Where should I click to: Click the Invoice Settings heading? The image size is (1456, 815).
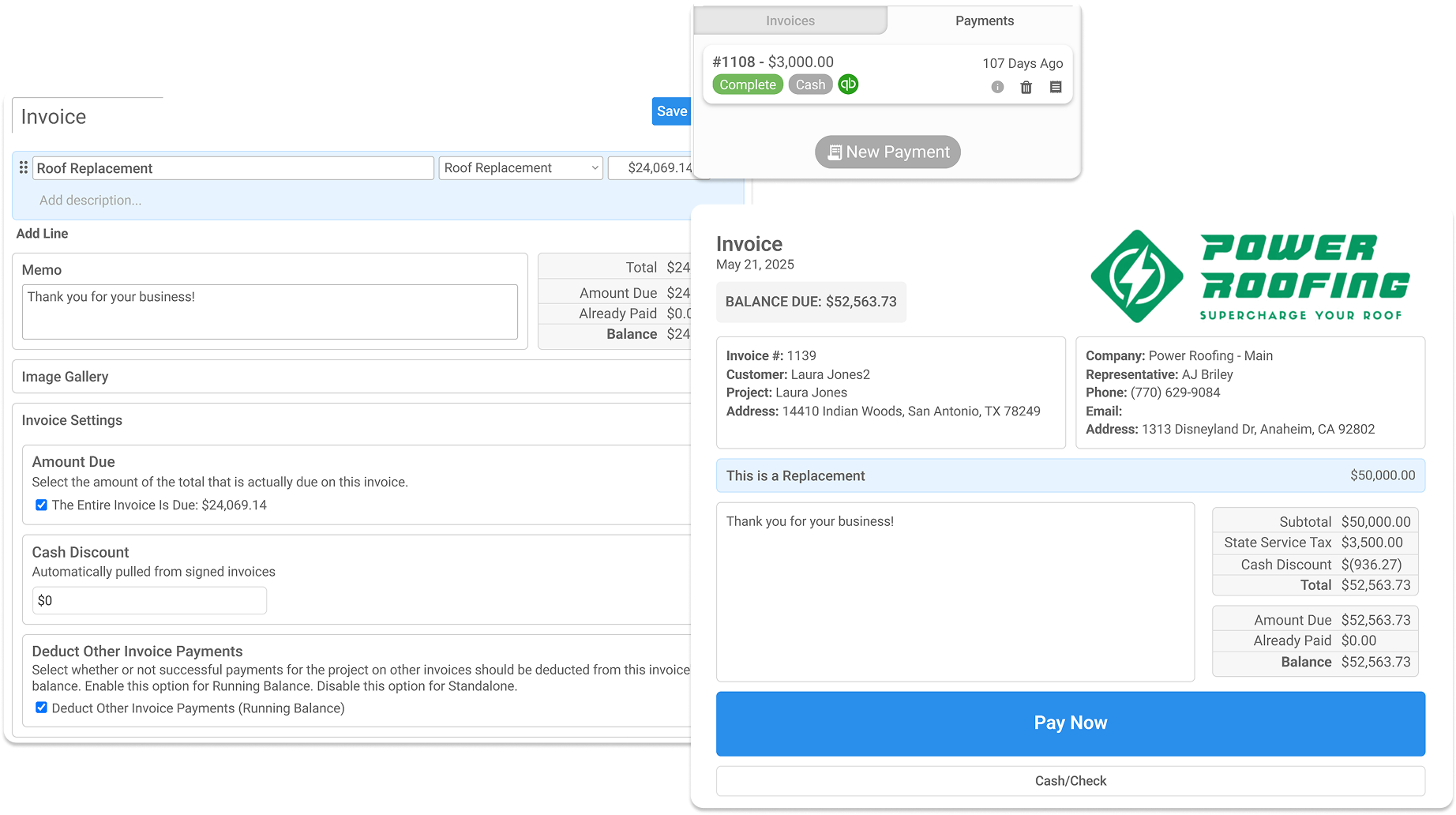click(x=72, y=420)
